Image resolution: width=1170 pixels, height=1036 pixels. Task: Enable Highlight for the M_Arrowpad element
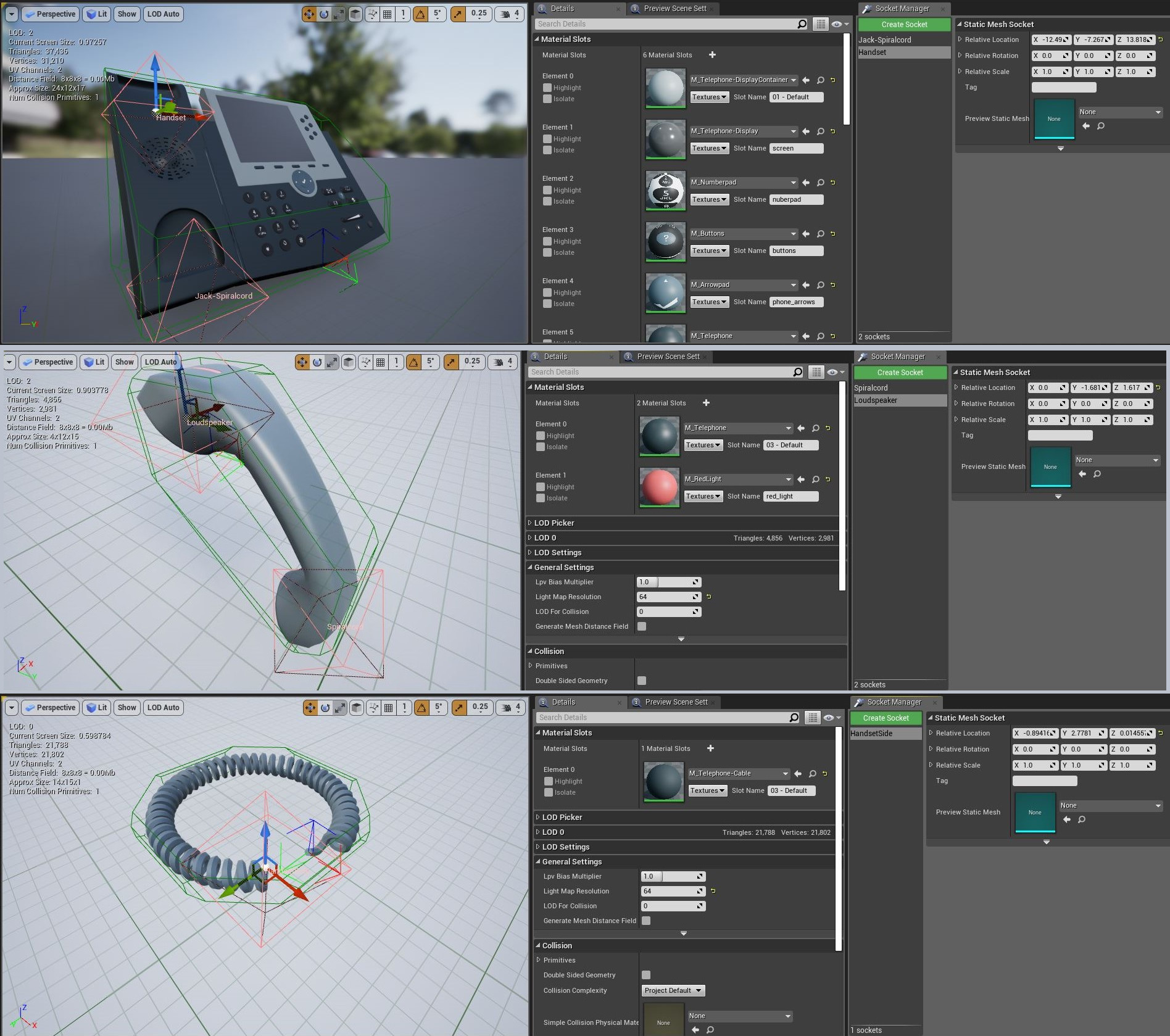[547, 292]
